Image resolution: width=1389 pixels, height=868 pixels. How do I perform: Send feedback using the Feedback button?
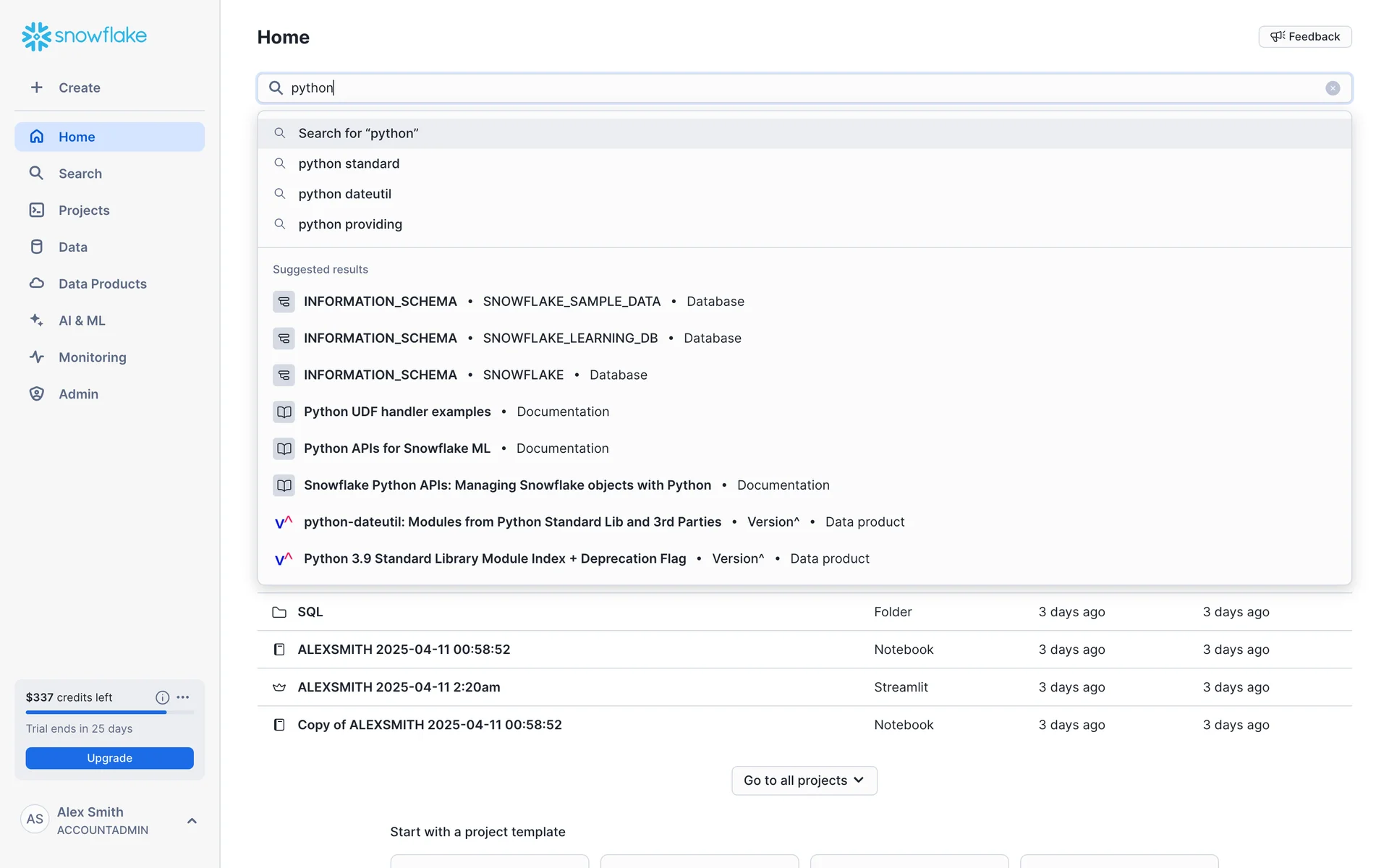point(1304,37)
